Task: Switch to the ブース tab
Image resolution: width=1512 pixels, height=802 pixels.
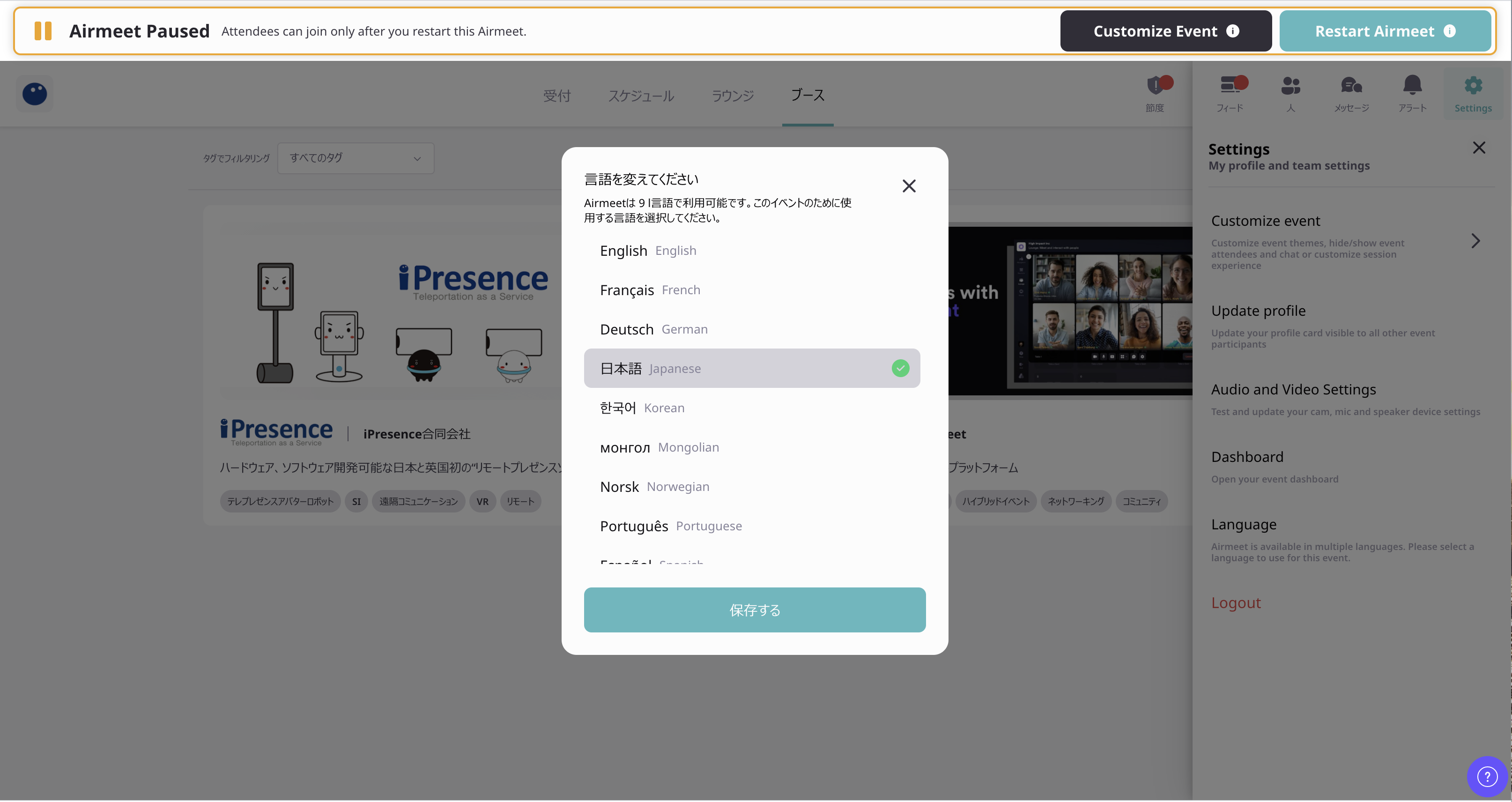Action: point(808,96)
